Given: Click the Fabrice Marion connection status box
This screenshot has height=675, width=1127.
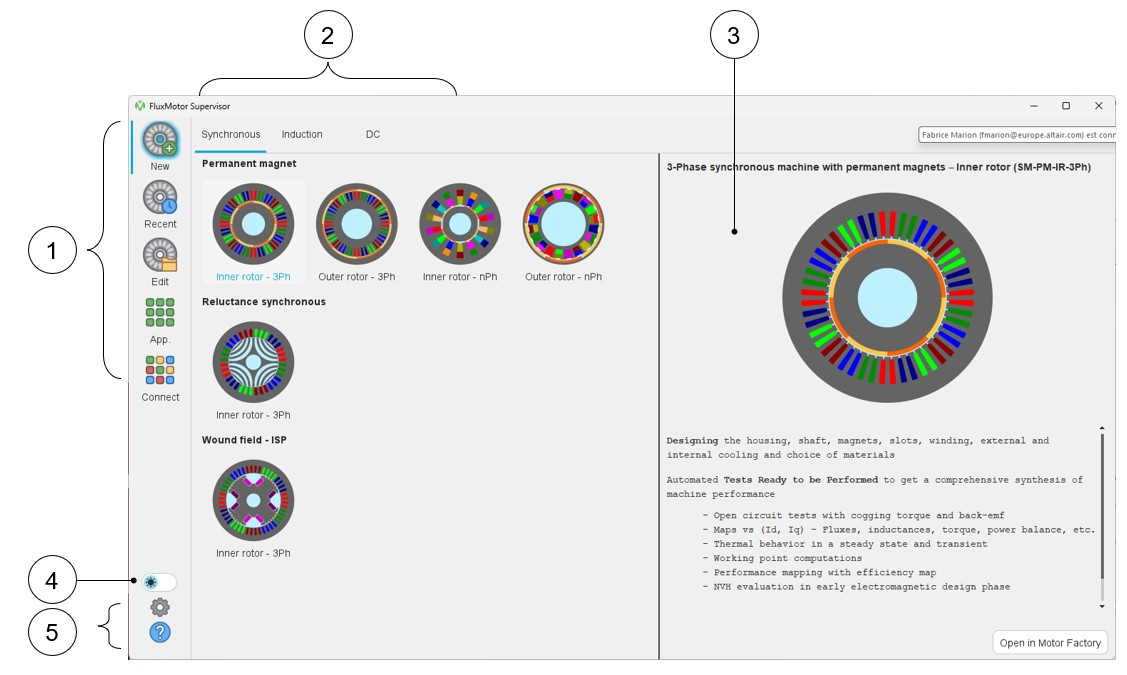Looking at the screenshot, I should pos(1017,135).
